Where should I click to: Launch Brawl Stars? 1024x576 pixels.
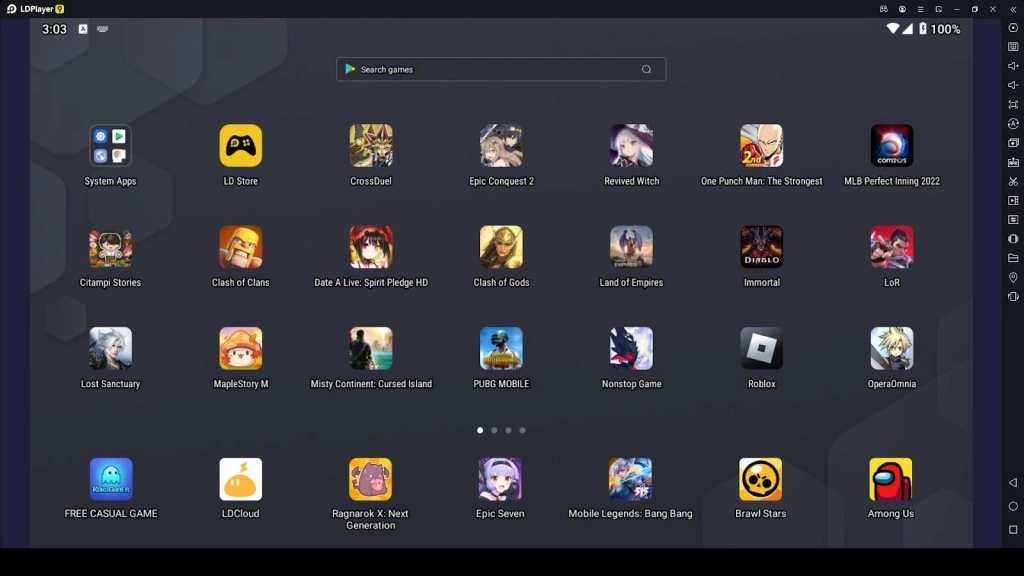[761, 478]
